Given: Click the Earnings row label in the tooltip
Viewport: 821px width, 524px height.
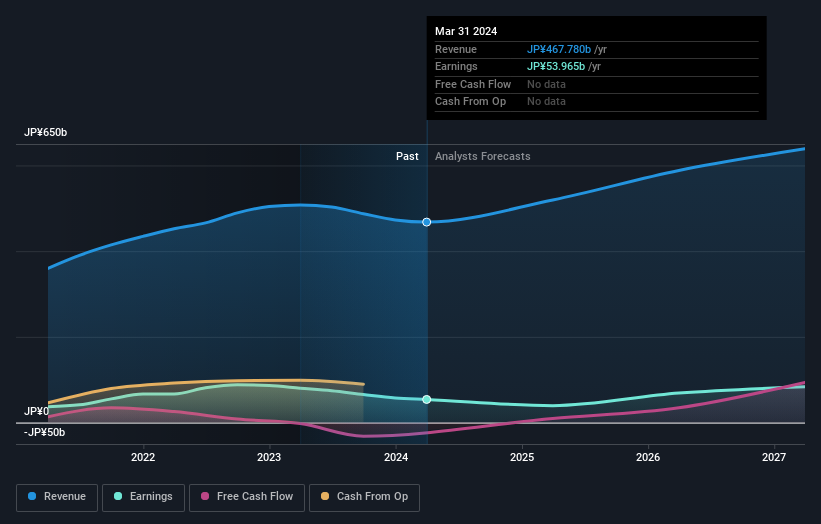Looking at the screenshot, I should pyautogui.click(x=456, y=66).
